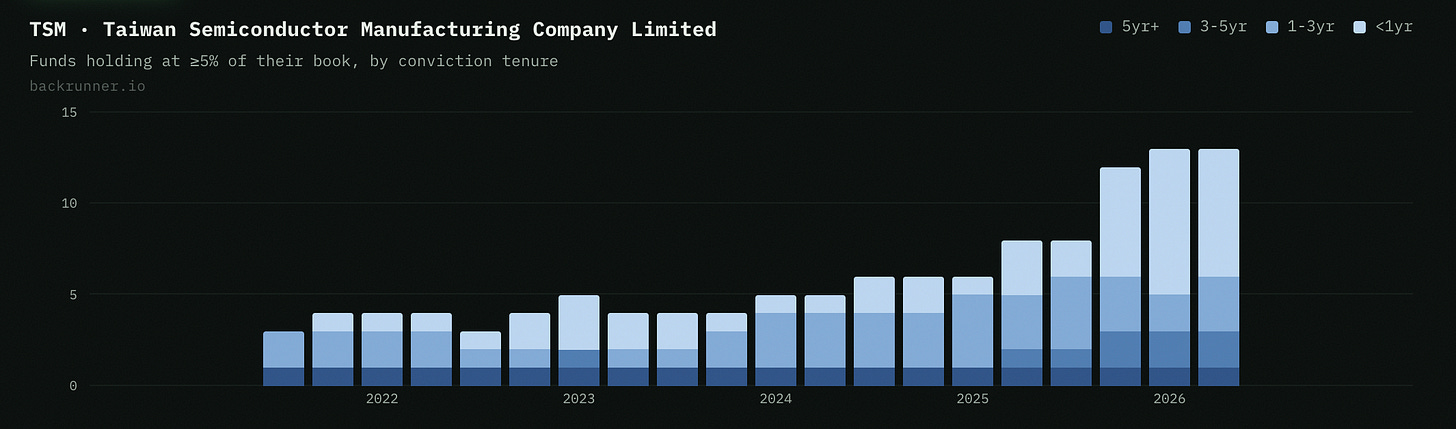Toggle the <1yr legend label
1456x429 pixels.
[1393, 27]
